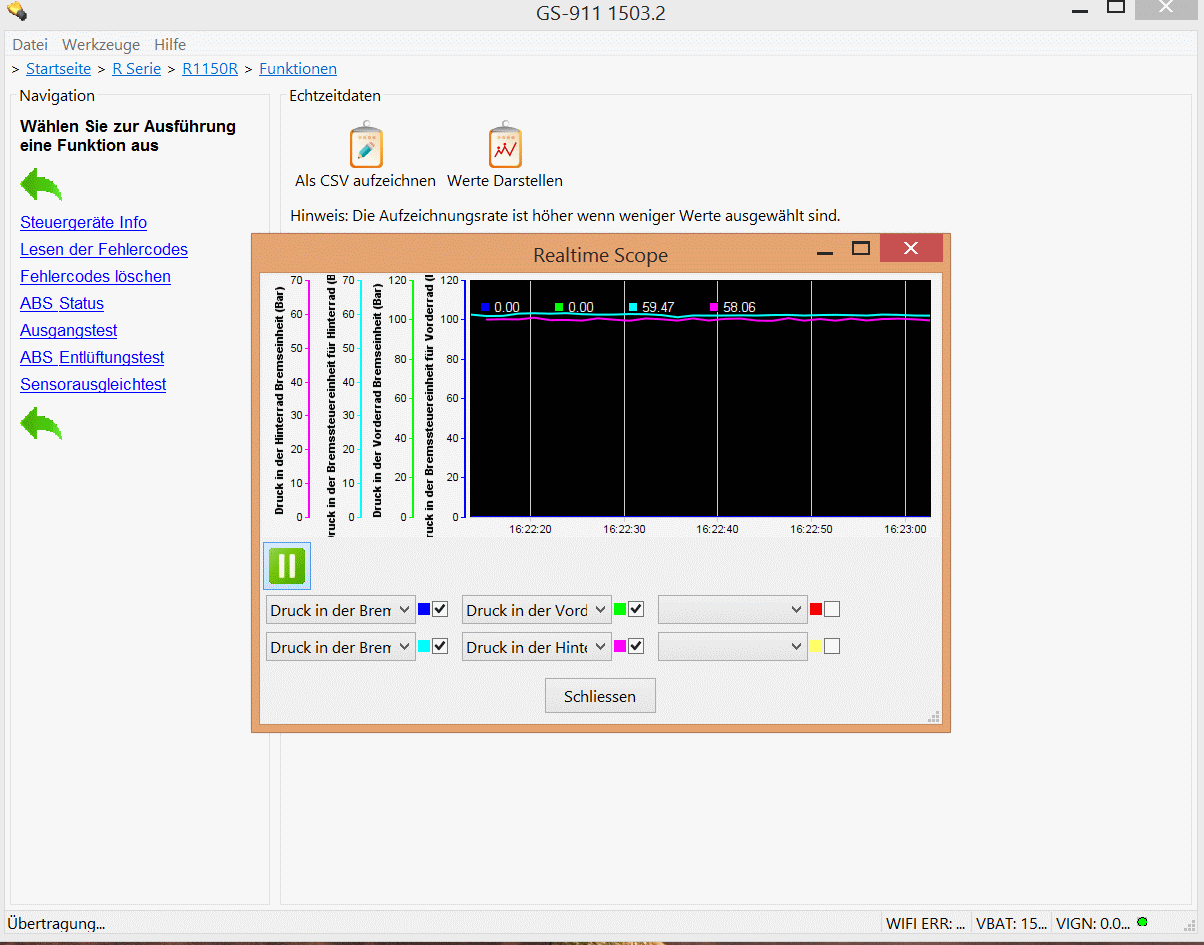Click the Schliessen button

point(600,696)
